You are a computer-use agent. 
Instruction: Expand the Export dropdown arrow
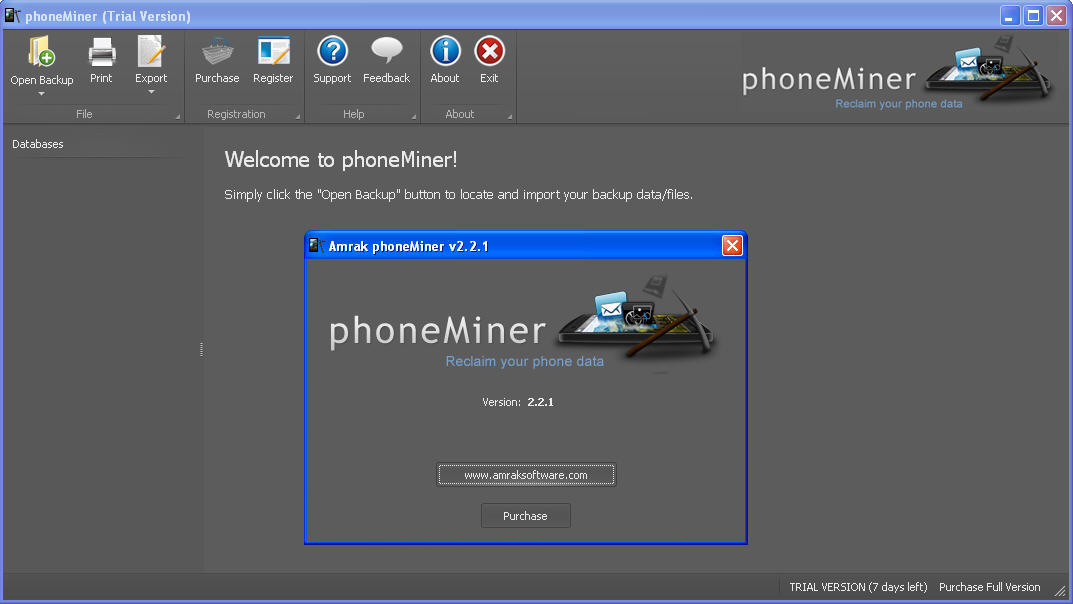150,90
